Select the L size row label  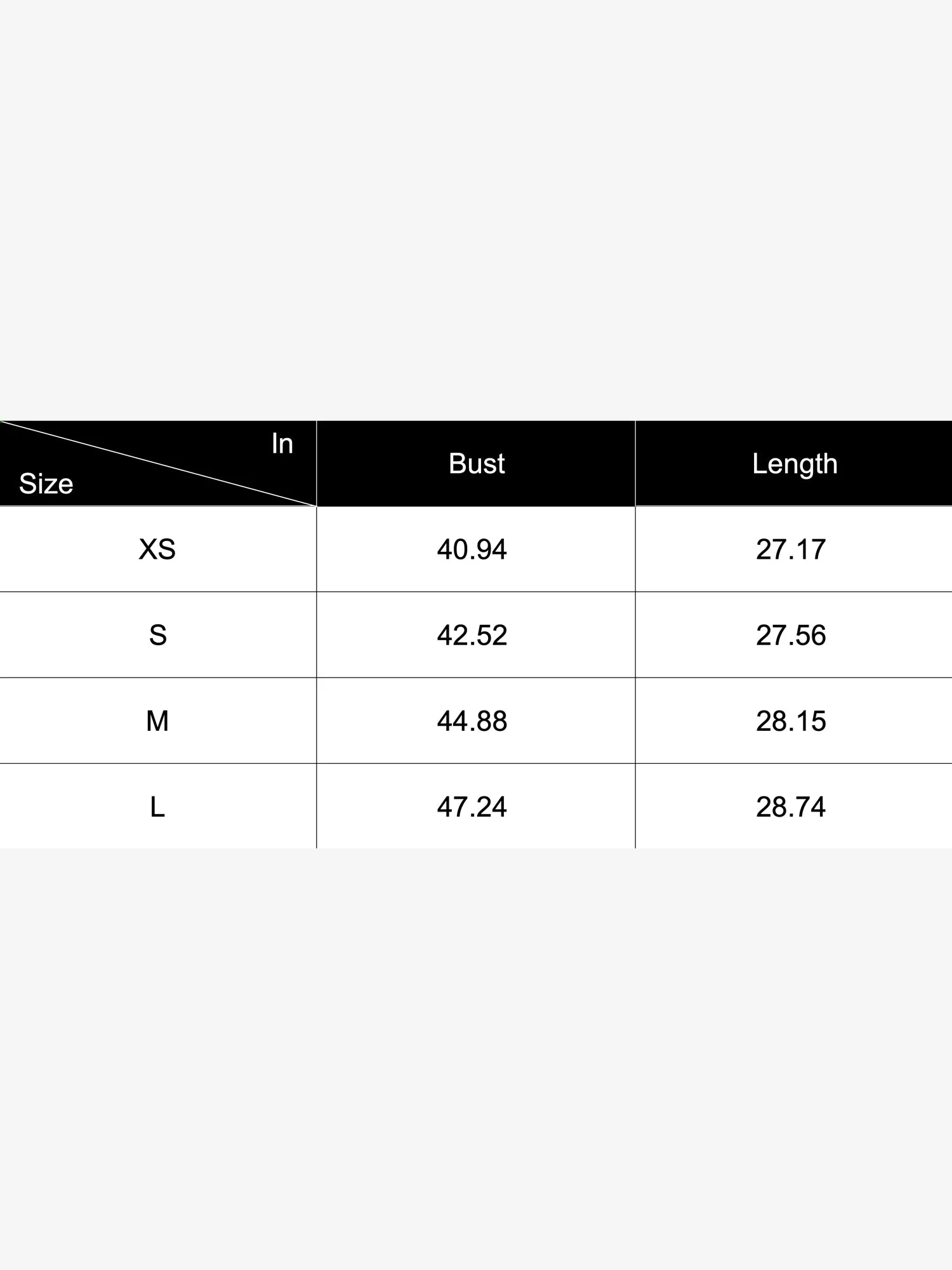pyautogui.click(x=157, y=806)
